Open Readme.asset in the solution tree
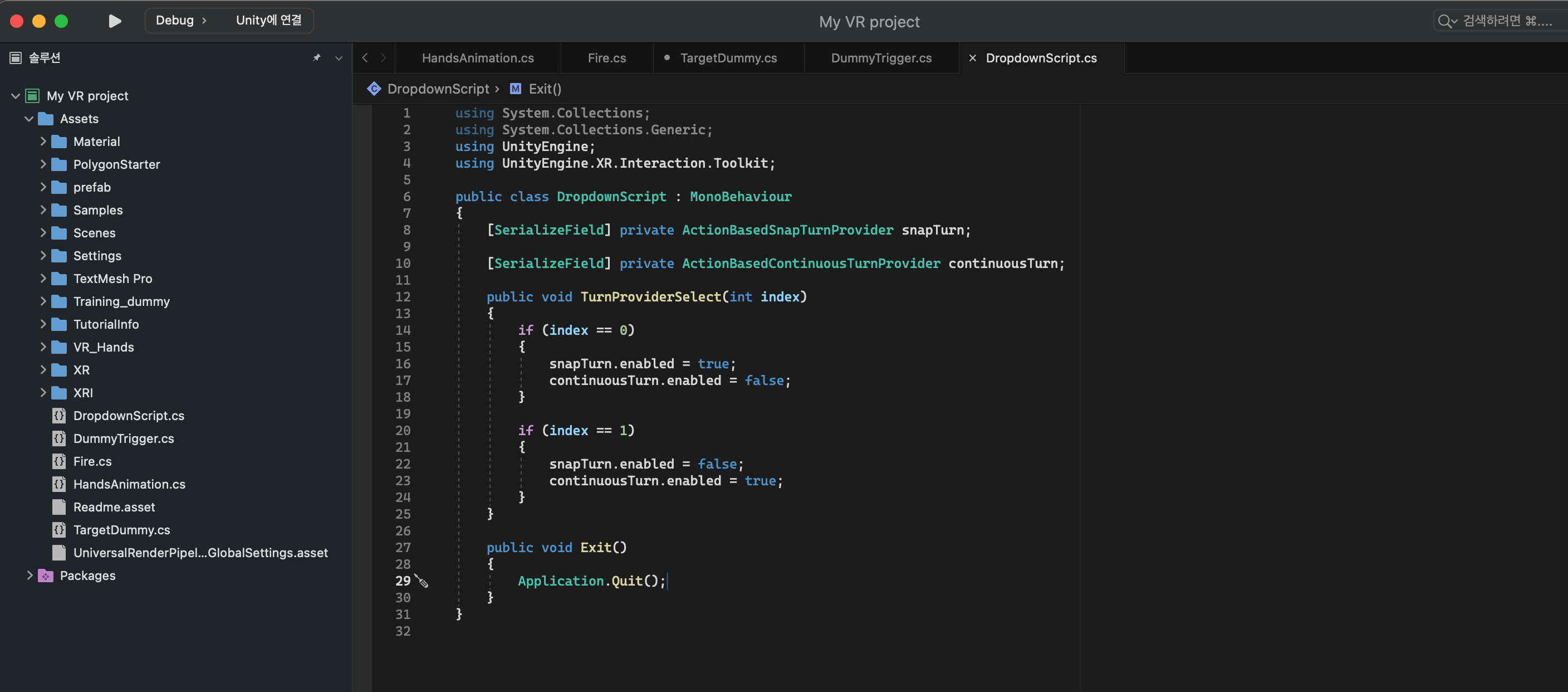The width and height of the screenshot is (1568, 692). click(x=115, y=507)
